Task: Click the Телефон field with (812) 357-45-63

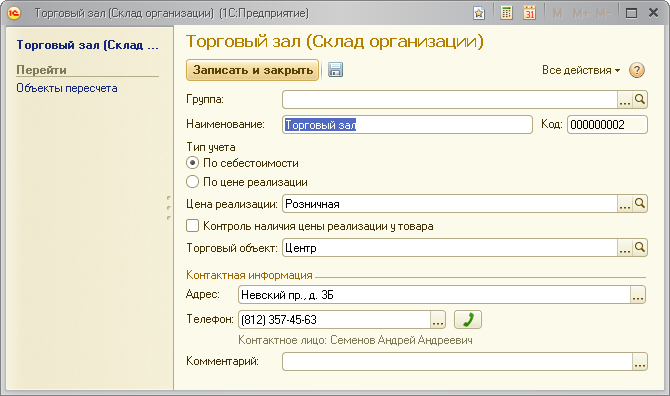Action: click(335, 320)
